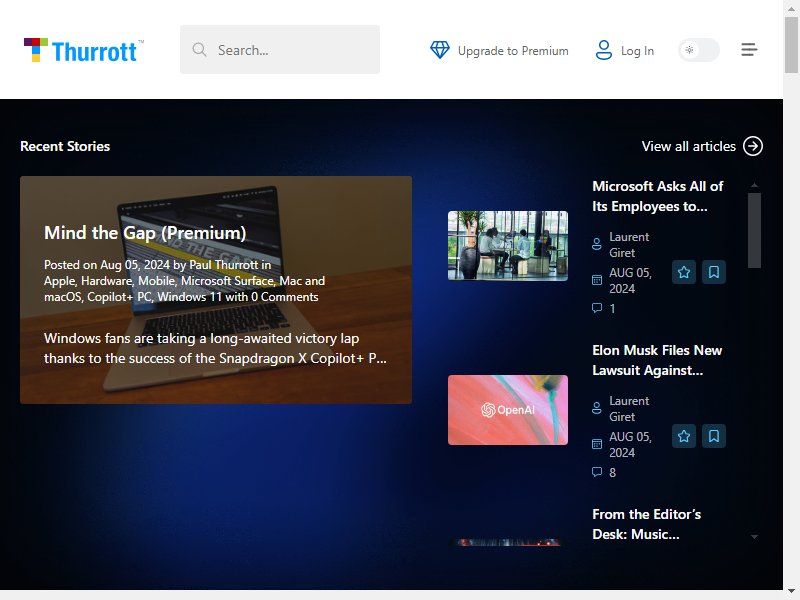This screenshot has height=600, width=800.
Task: Click the View all articles arrow icon
Action: pyautogui.click(x=753, y=146)
